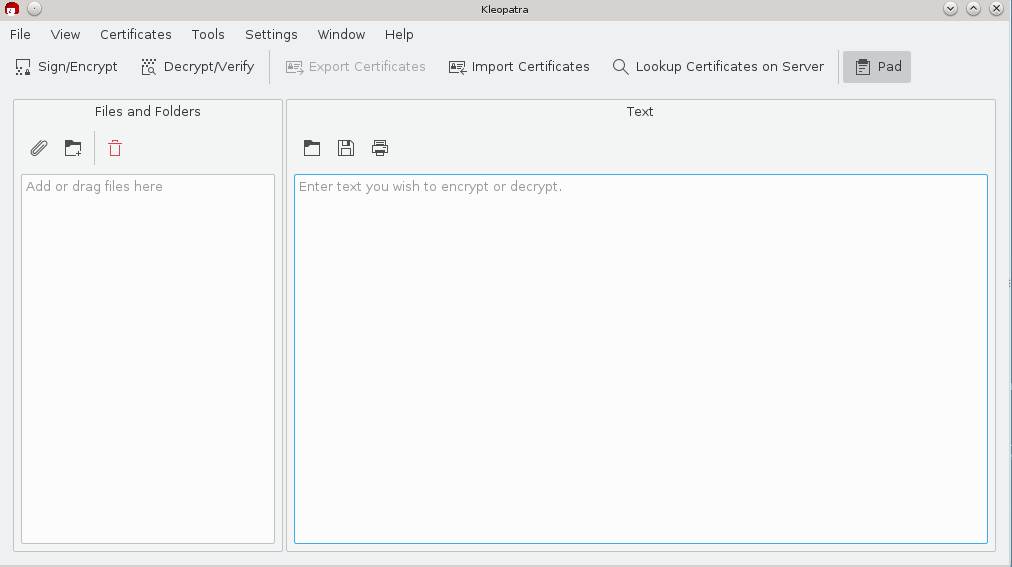Open the Certificates menu
This screenshot has width=1012, height=567.
click(x=136, y=34)
